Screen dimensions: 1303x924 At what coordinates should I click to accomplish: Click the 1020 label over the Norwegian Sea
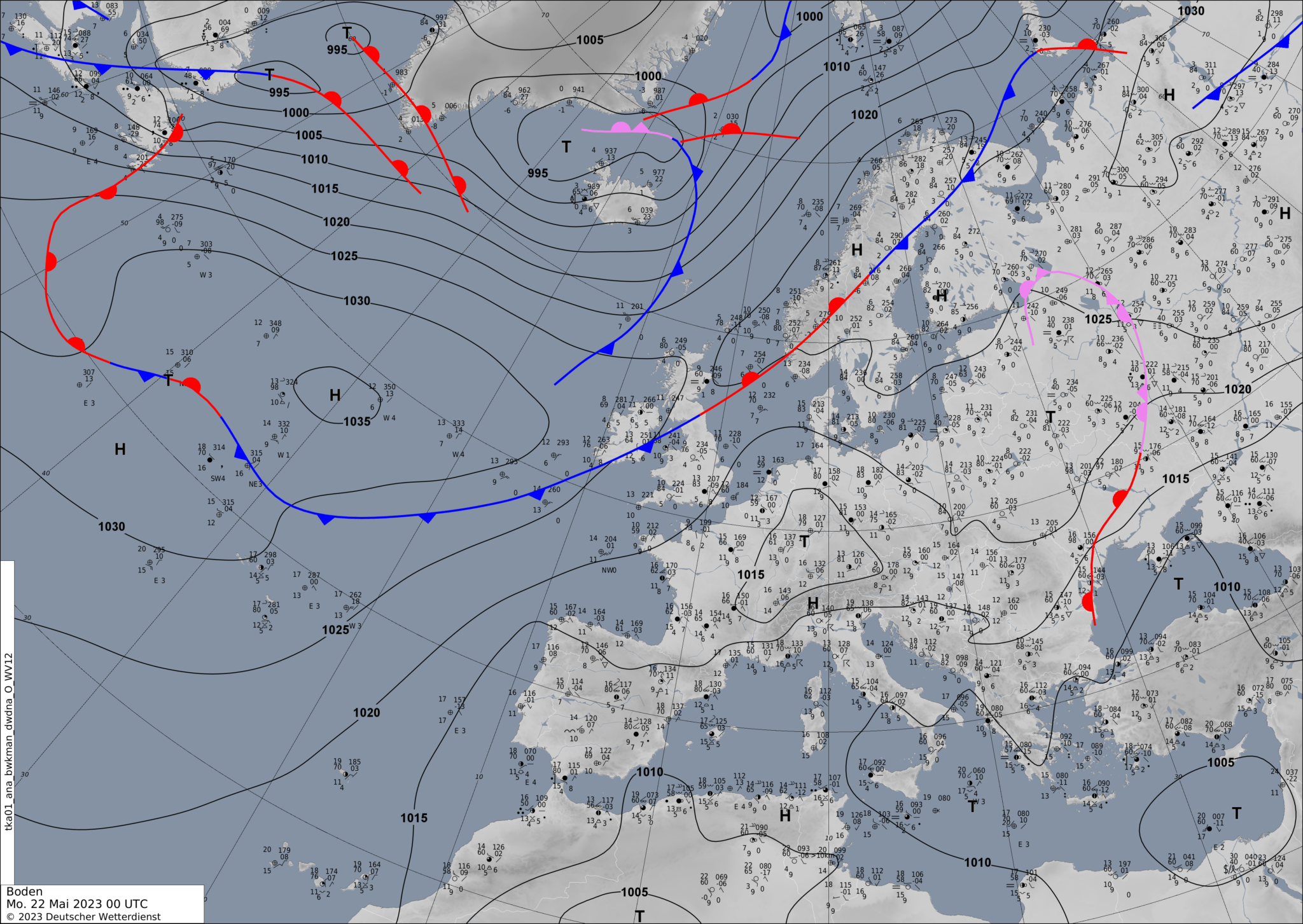(864, 114)
